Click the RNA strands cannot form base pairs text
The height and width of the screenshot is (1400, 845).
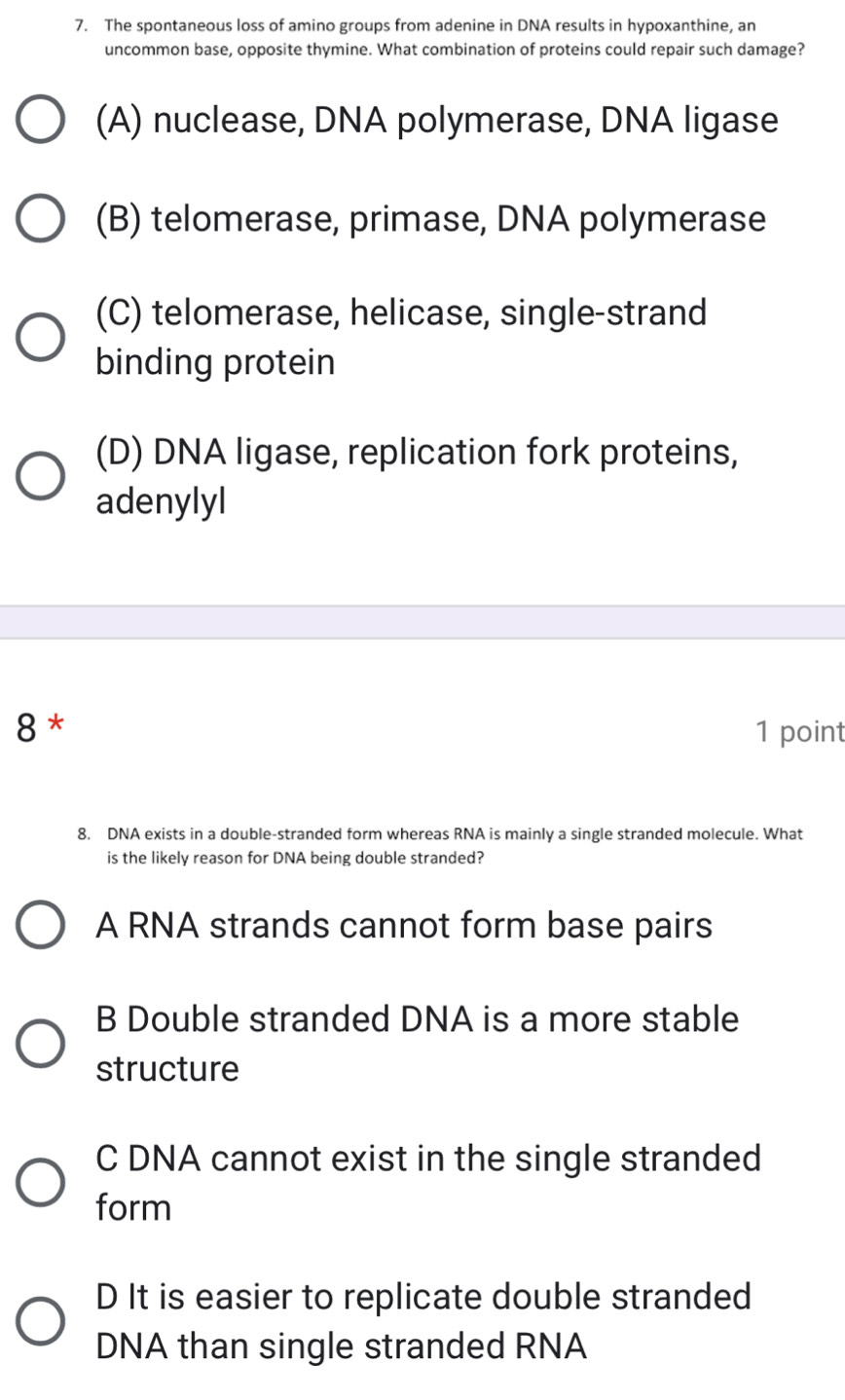coord(404,925)
